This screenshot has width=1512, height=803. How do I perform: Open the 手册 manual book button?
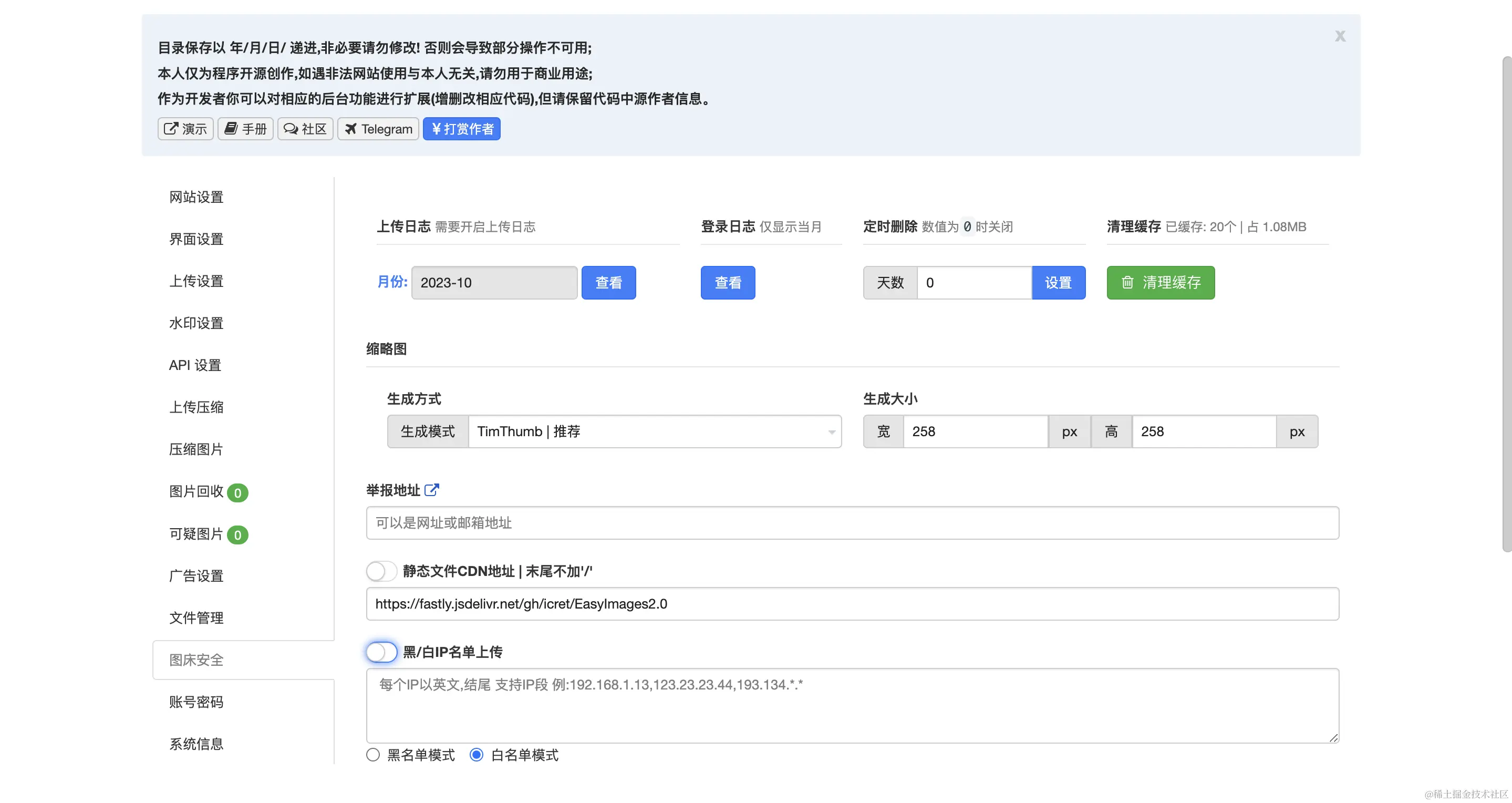click(x=245, y=129)
